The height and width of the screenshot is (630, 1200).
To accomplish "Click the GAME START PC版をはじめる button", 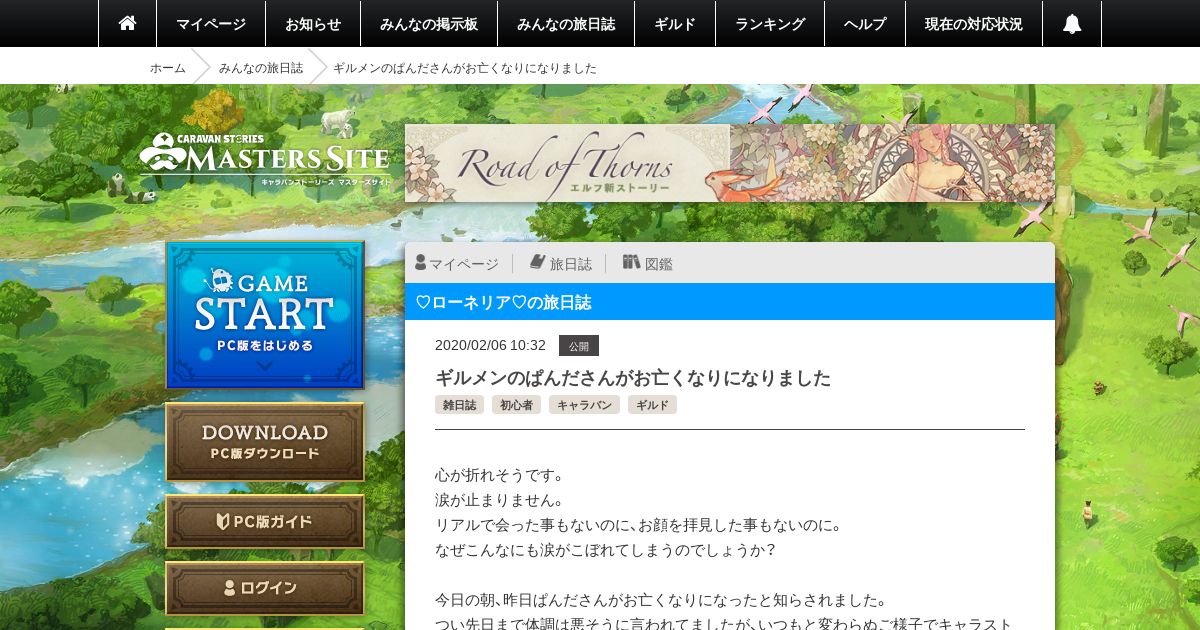I will [x=265, y=315].
